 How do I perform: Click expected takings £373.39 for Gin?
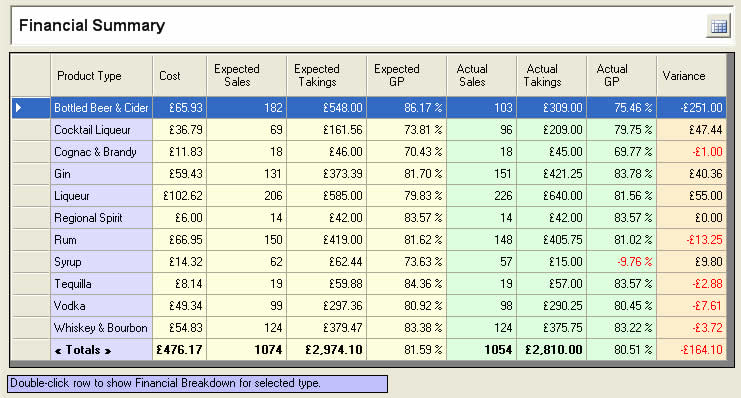coord(326,174)
